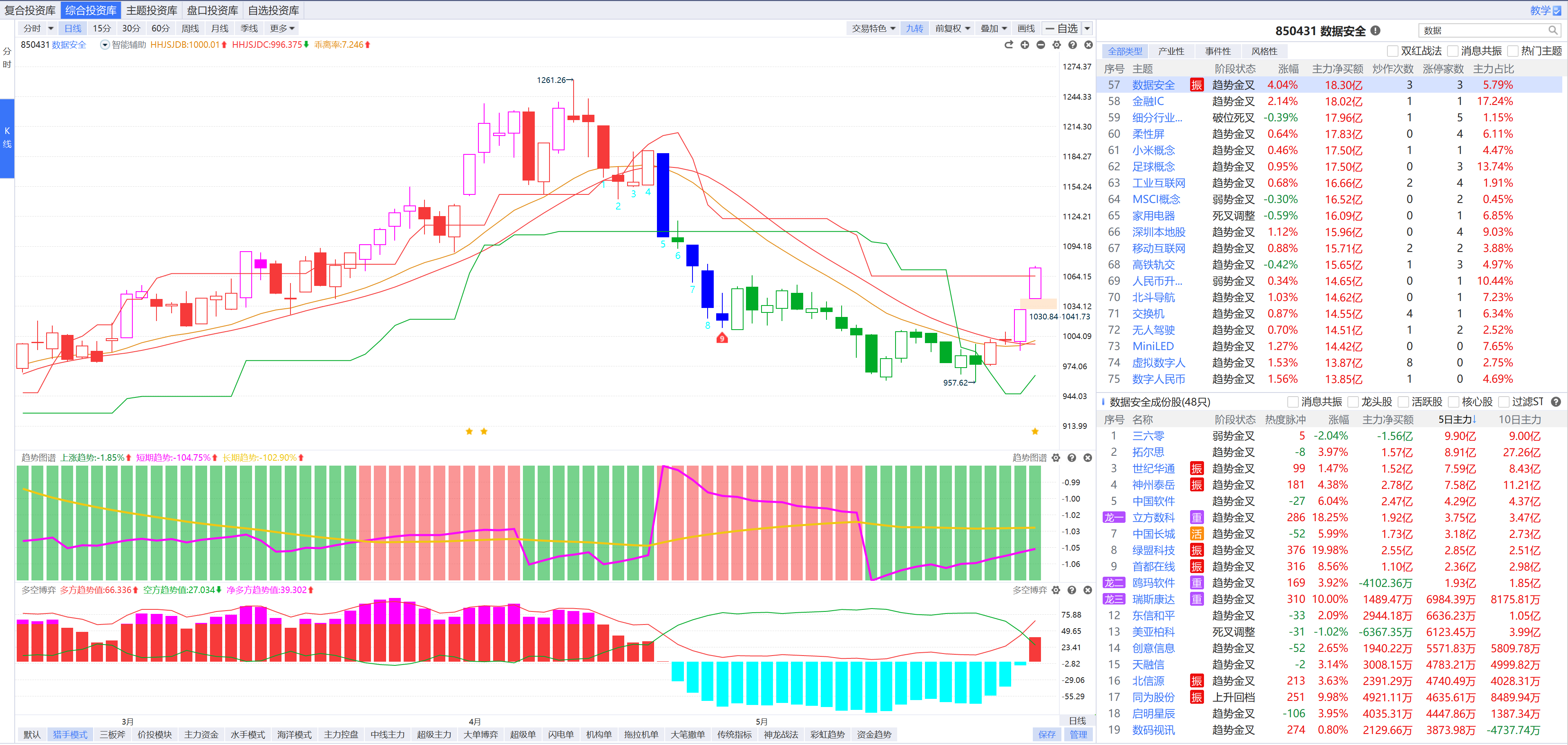This screenshot has width=1568, height=745.
Task: Open main chart settings gear icon
Action: point(1056,45)
